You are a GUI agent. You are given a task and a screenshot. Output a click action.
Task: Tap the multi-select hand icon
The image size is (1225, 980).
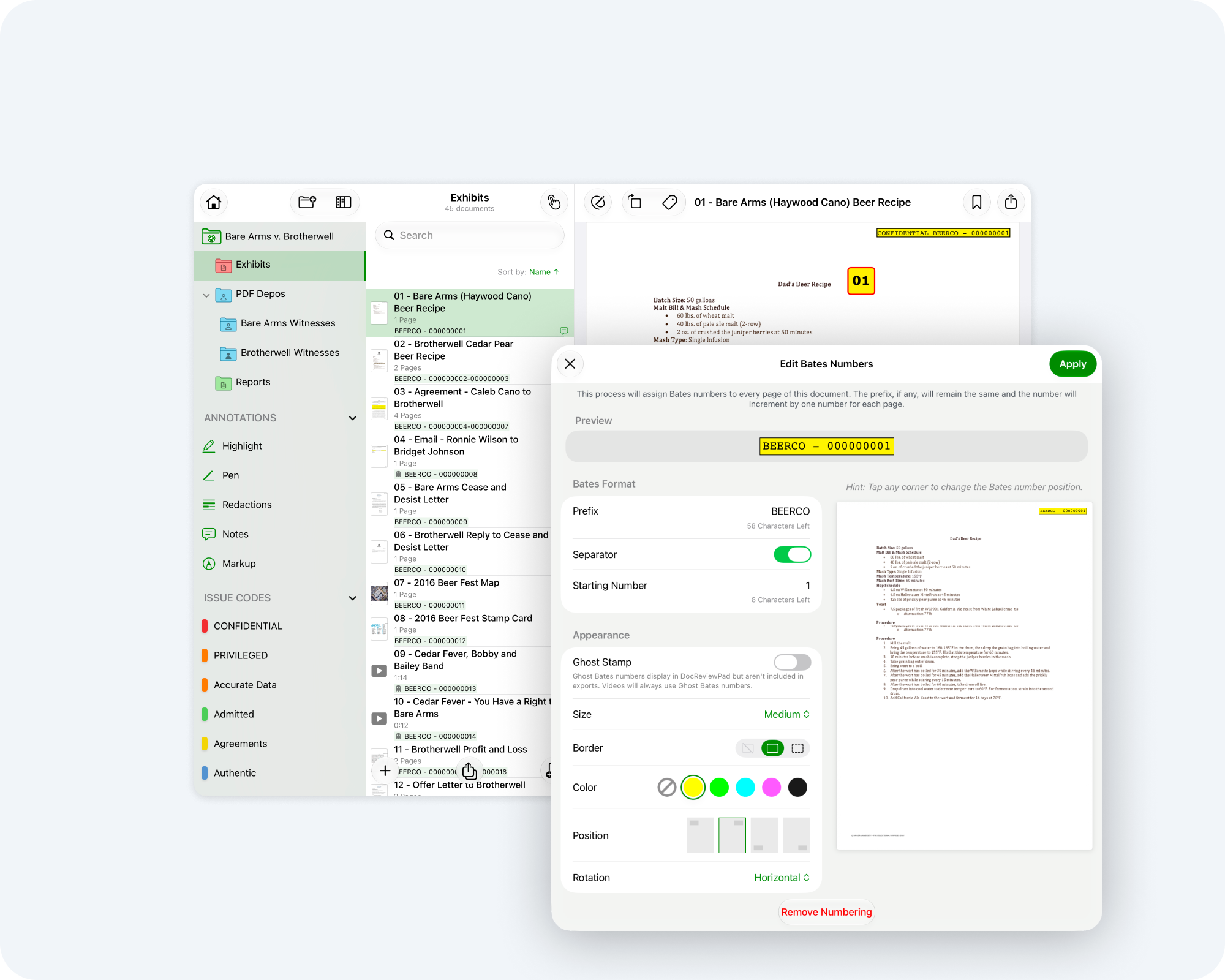(x=554, y=202)
